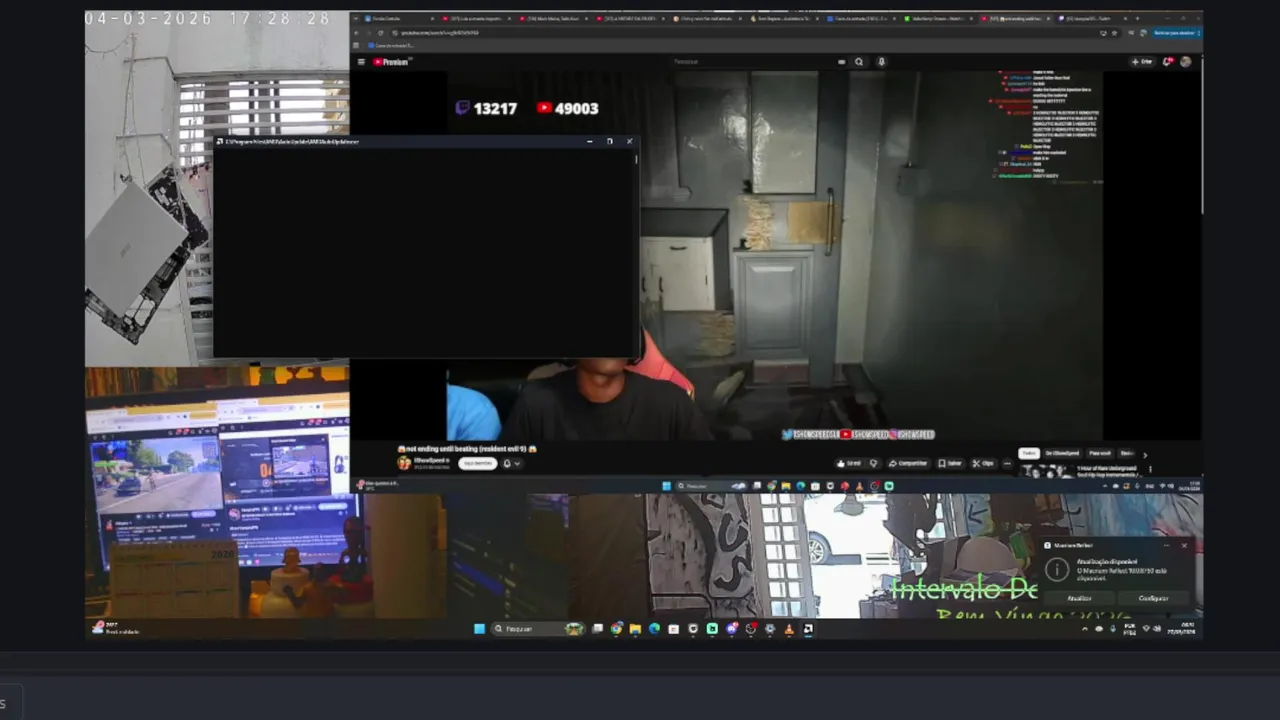Open more actions ellipsis beside Clipe
The width and height of the screenshot is (1280, 720).
pos(1007,463)
